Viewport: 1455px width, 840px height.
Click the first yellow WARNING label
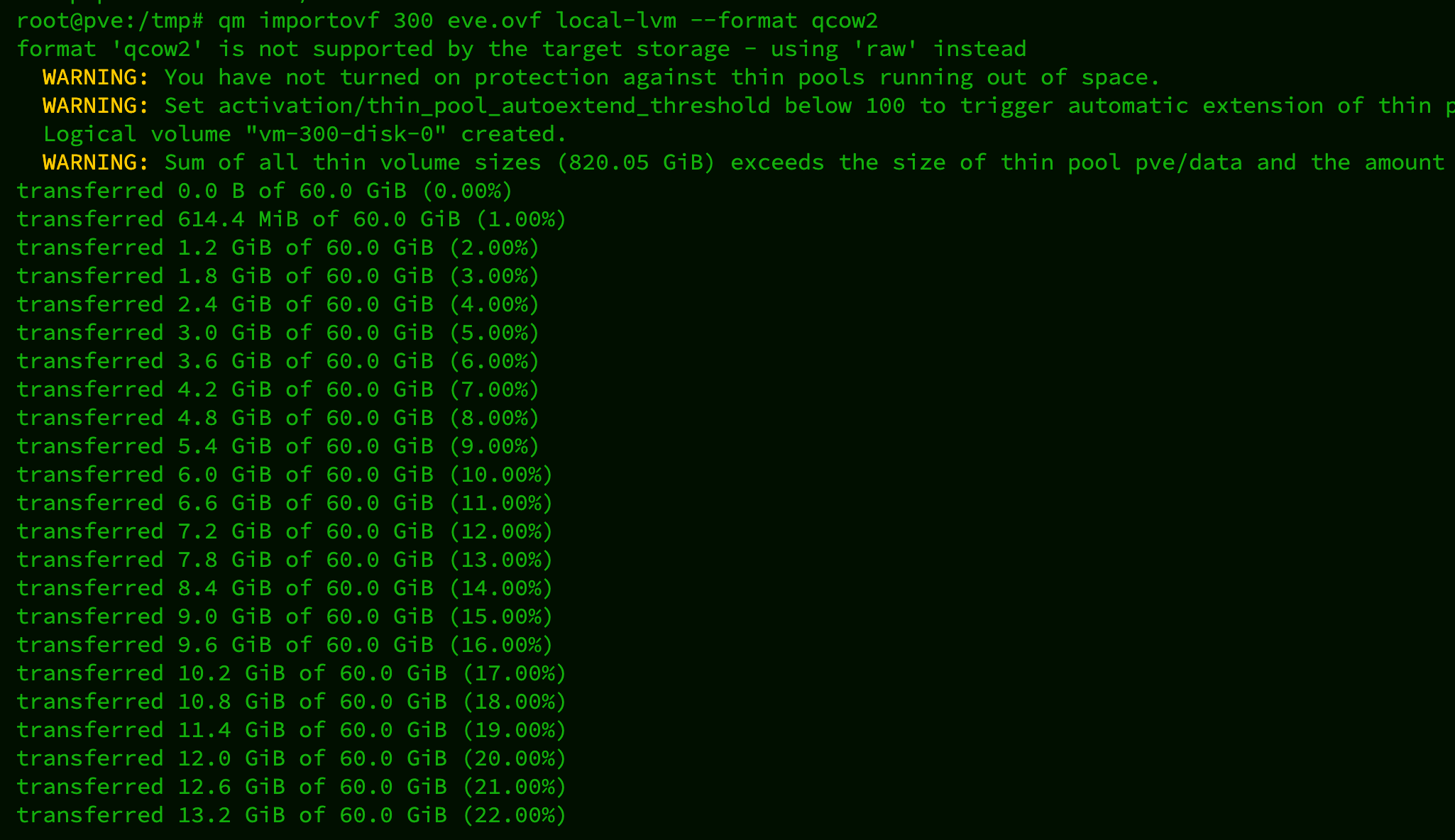pyautogui.click(x=95, y=77)
